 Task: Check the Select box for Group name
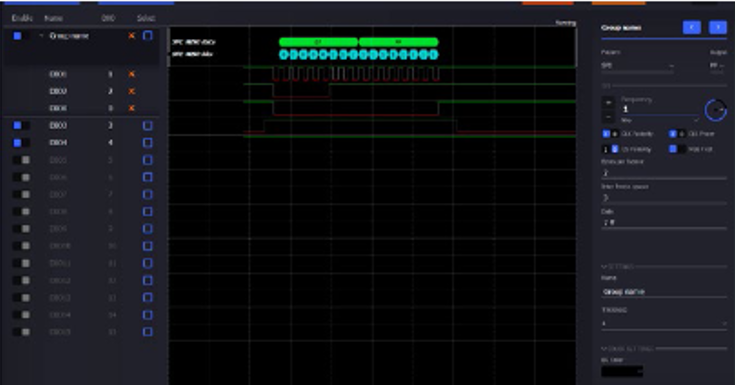coord(147,36)
